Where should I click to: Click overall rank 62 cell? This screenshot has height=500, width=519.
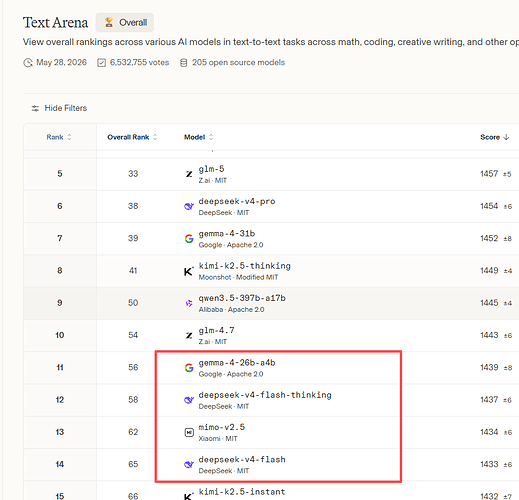[x=133, y=432]
